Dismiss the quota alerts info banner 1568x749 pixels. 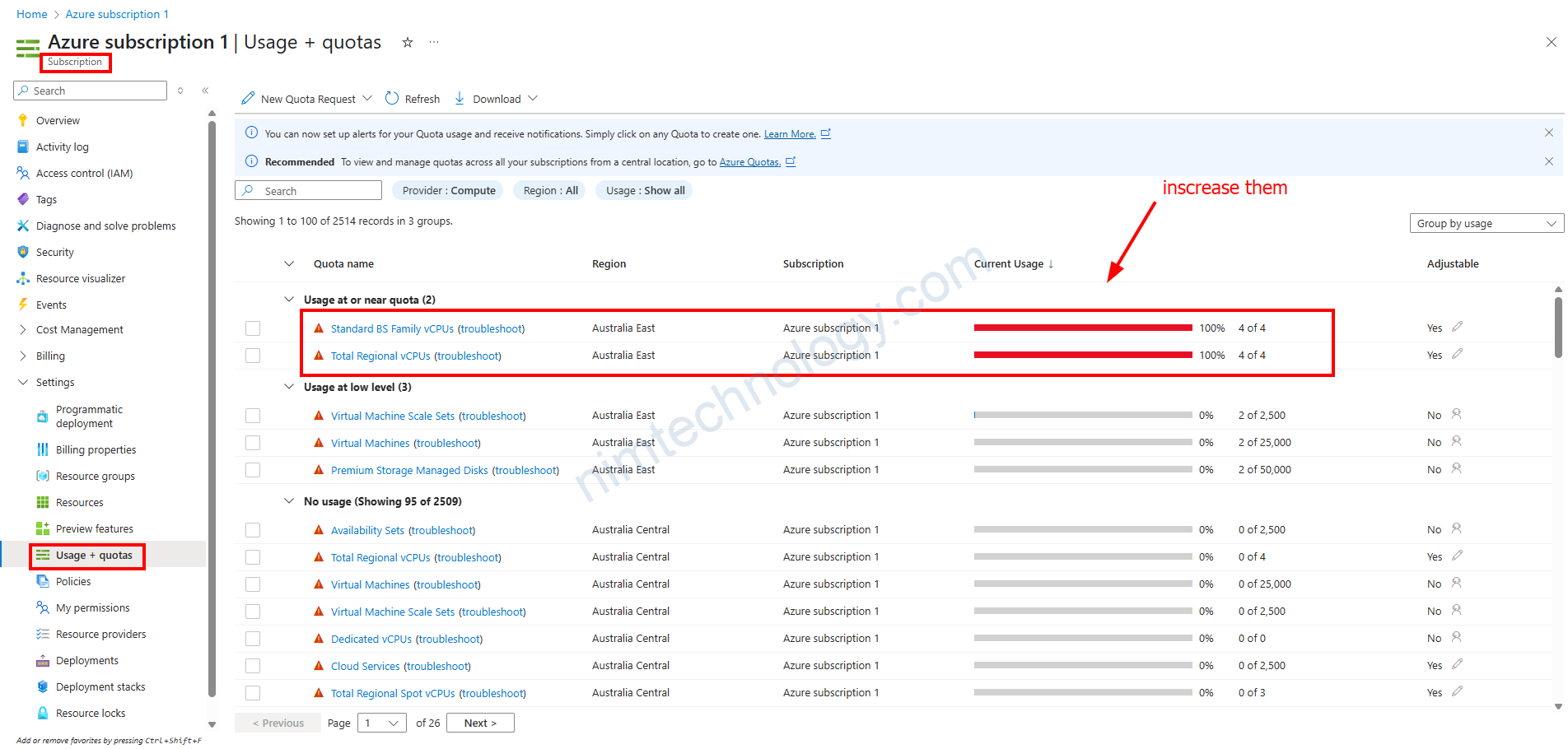tap(1548, 133)
